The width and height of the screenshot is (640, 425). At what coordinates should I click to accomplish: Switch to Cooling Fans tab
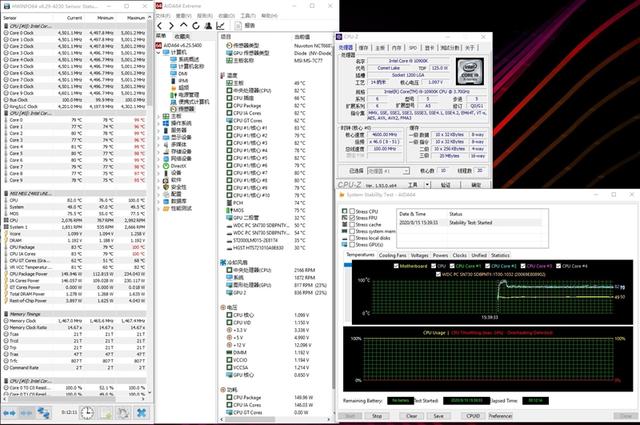[392, 255]
